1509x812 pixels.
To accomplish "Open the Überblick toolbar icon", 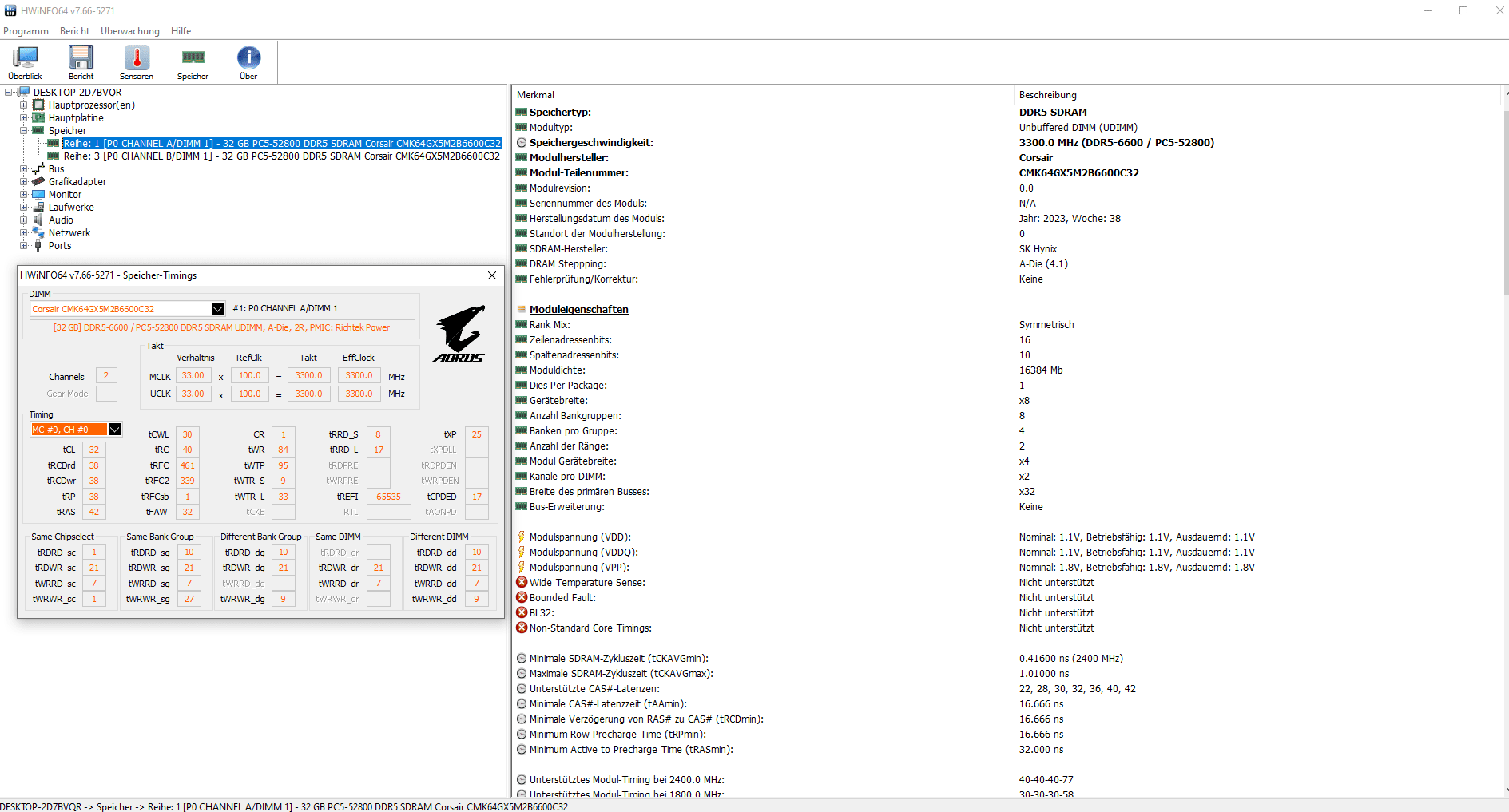I will 25,62.
